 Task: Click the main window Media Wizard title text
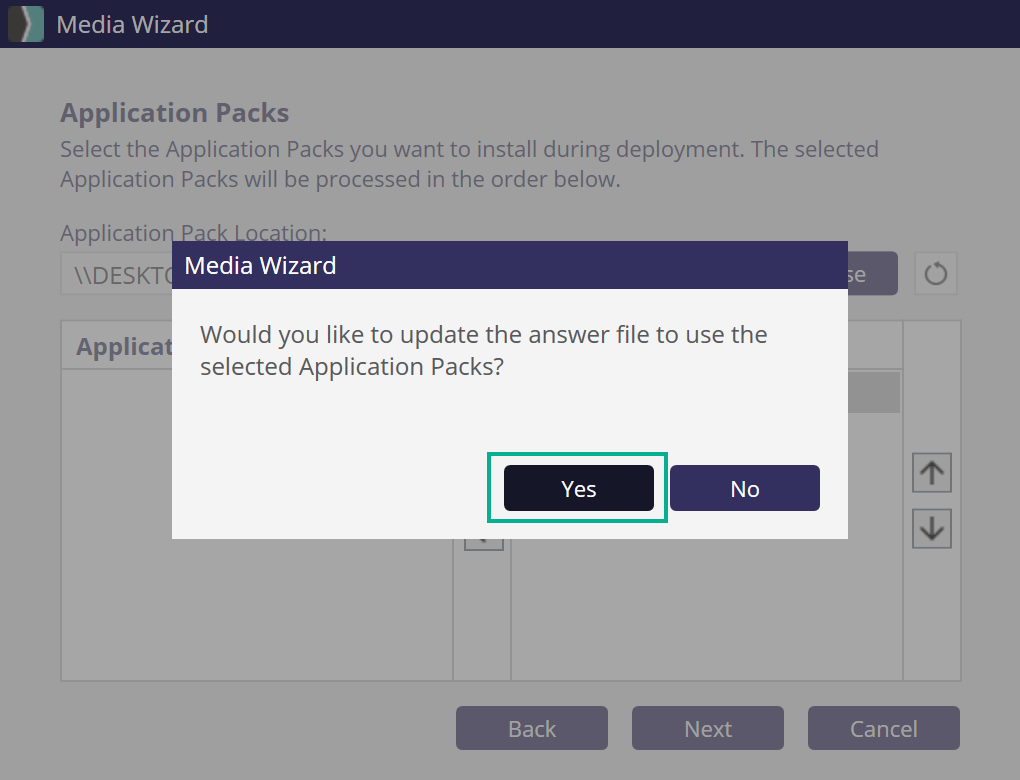pyautogui.click(x=132, y=24)
